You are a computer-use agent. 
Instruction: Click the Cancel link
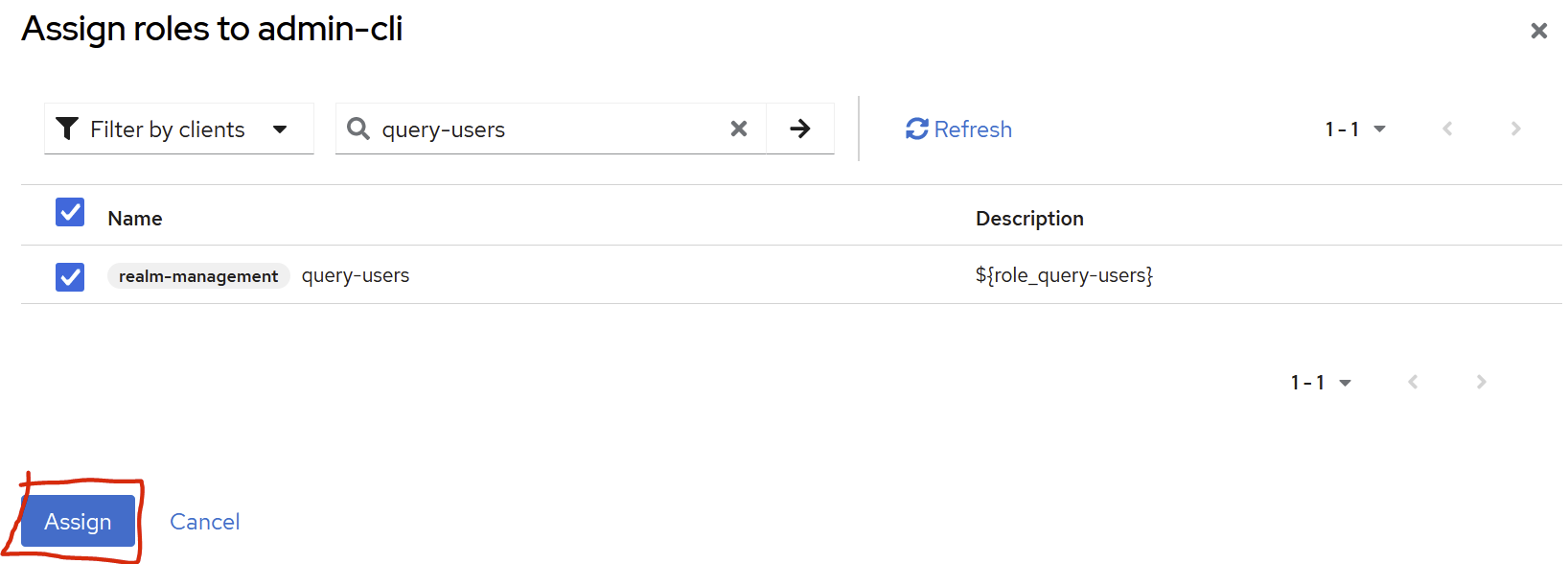[x=205, y=522]
